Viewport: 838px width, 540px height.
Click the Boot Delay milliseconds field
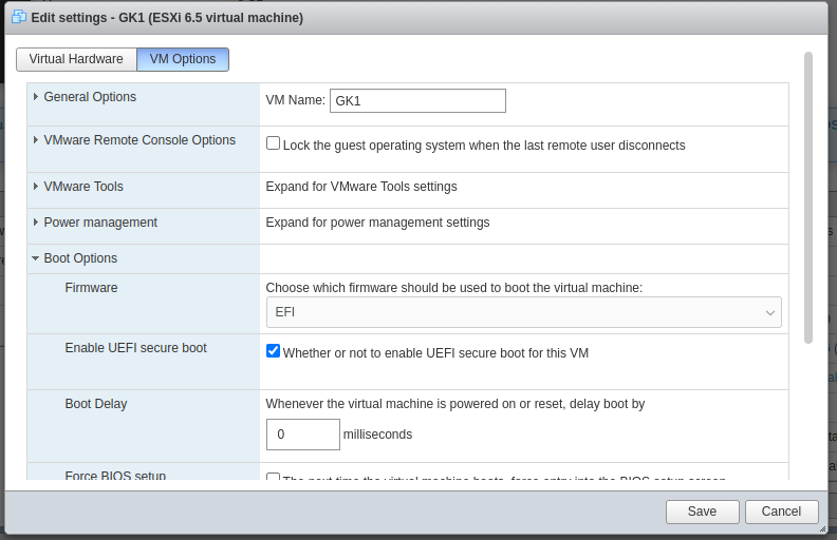[x=303, y=434]
